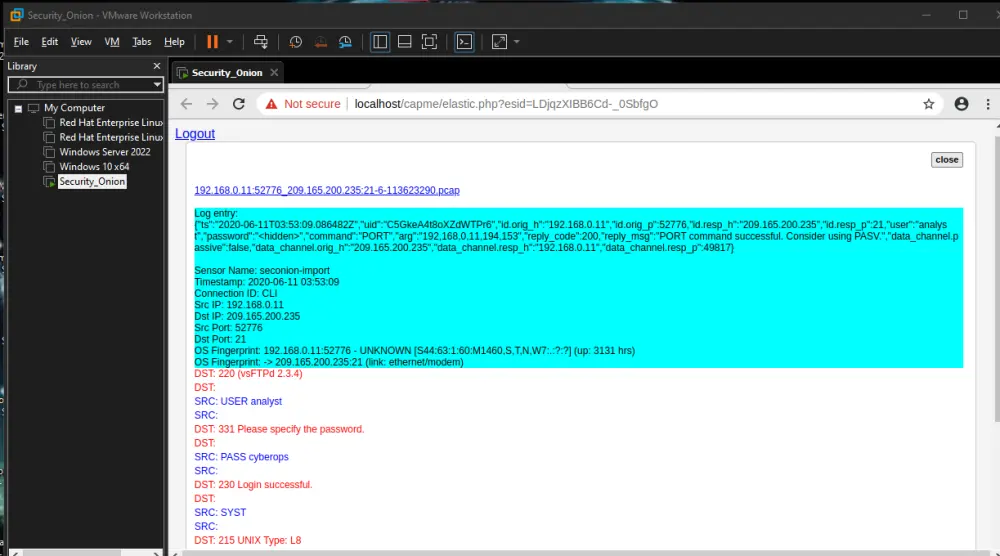Bookmark this page with star icon

point(929,104)
